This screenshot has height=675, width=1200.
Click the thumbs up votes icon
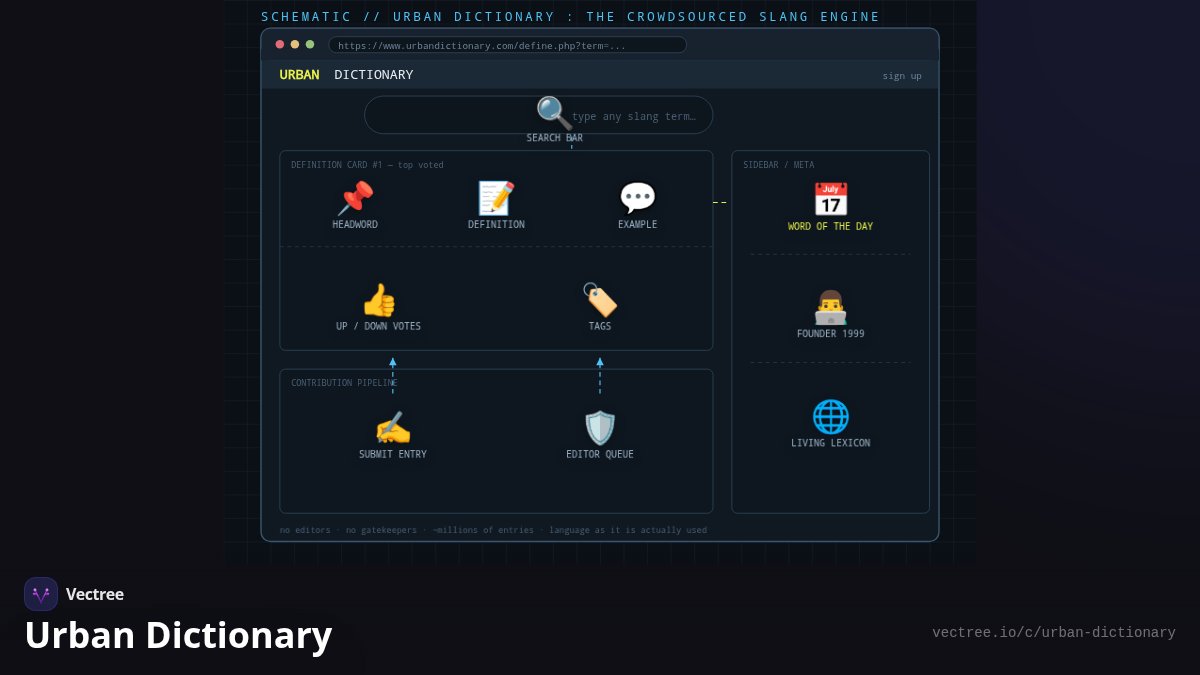click(x=378, y=300)
